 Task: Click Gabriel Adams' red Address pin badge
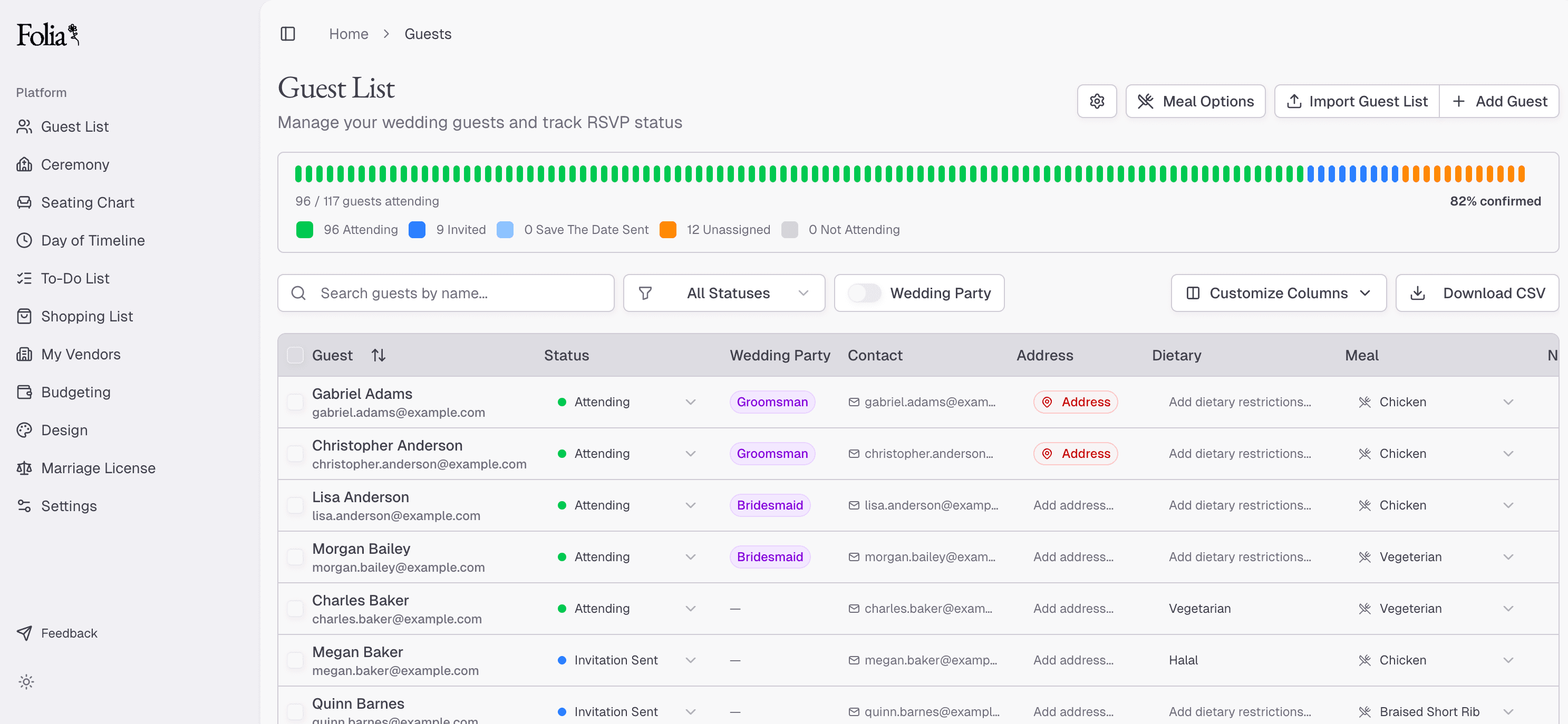pos(1075,402)
